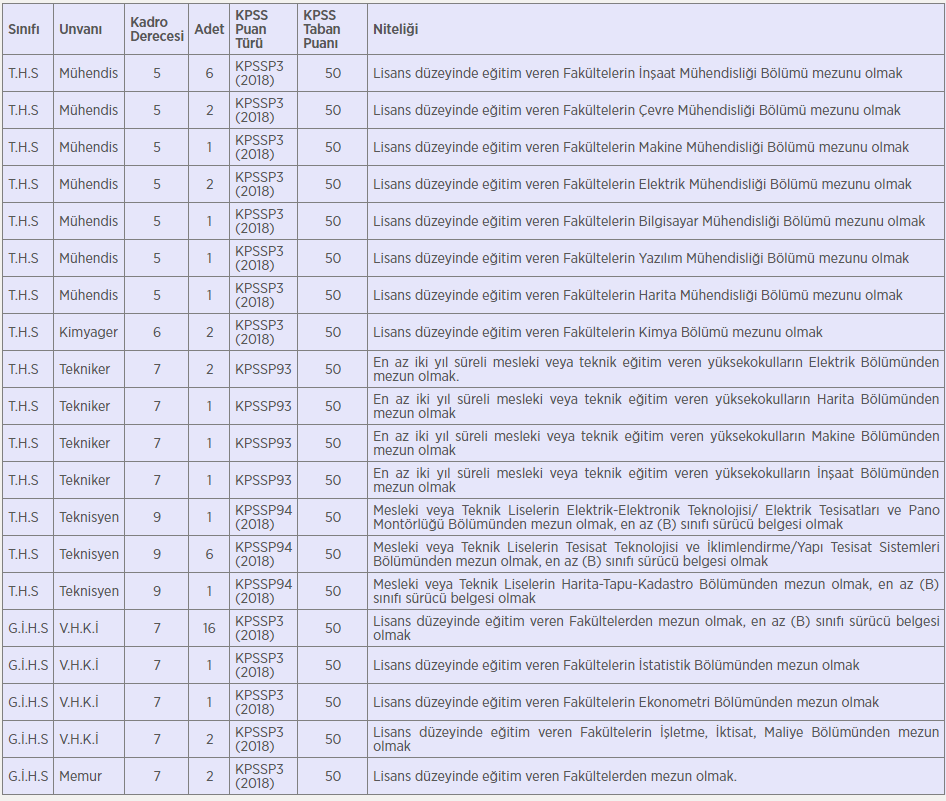Select the Yazılım Mühendisliği Bölümü requirement text
Image resolution: width=946 pixels, height=801 pixels.
point(641,258)
